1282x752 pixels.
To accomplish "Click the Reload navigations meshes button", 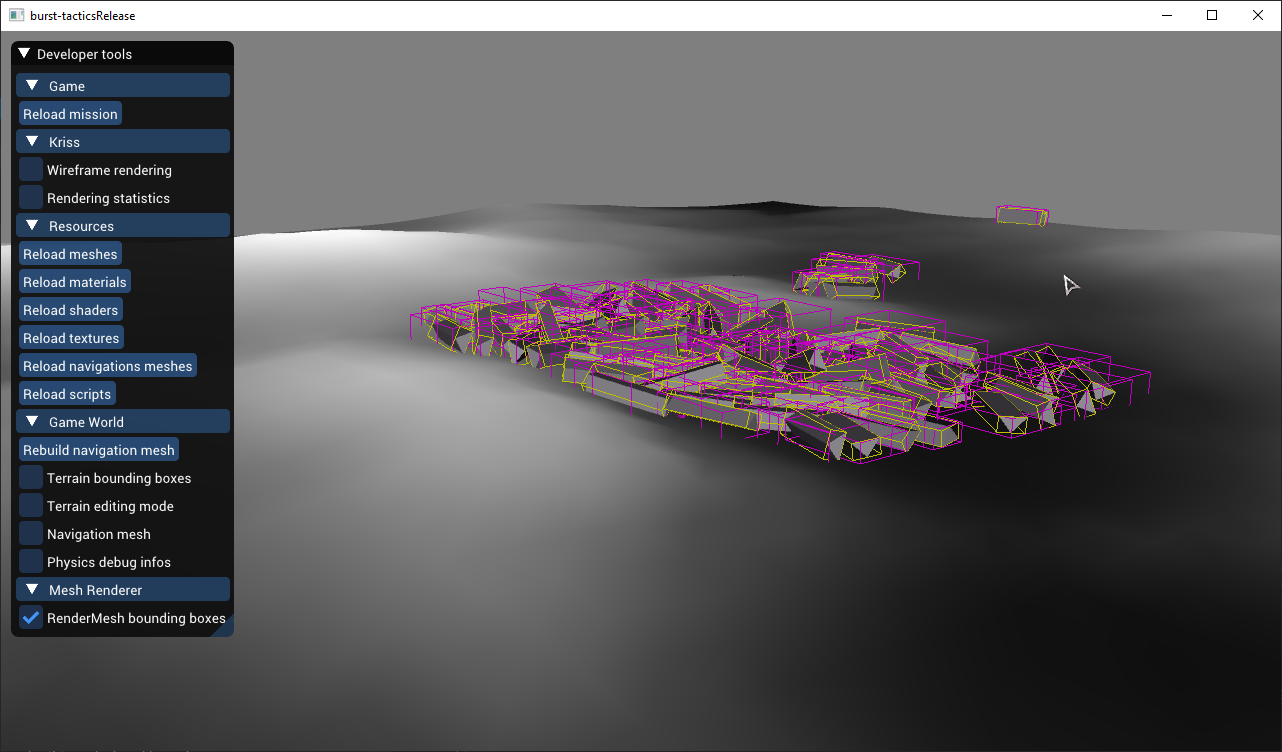I will coord(108,366).
